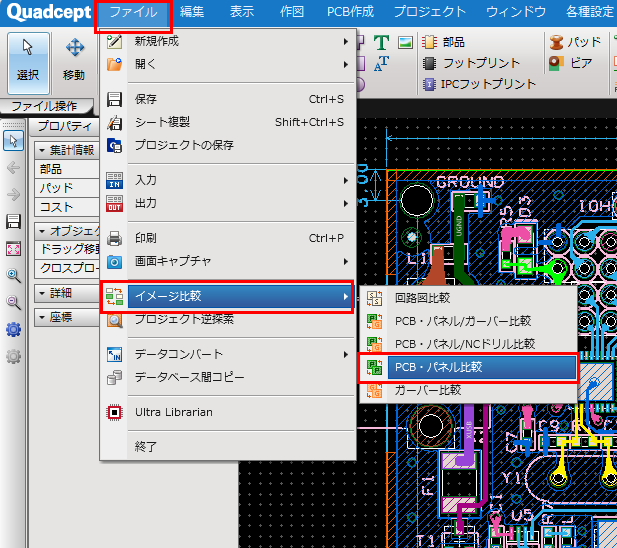
Task: Collapse the オブジェクト section
Action: pos(42,231)
